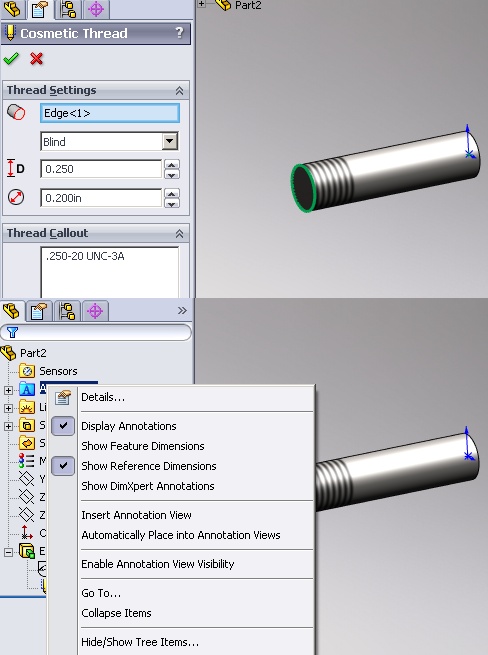Viewport: 488px width, 655px height.
Task: Click the depth D icon
Action: [x=16, y=168]
